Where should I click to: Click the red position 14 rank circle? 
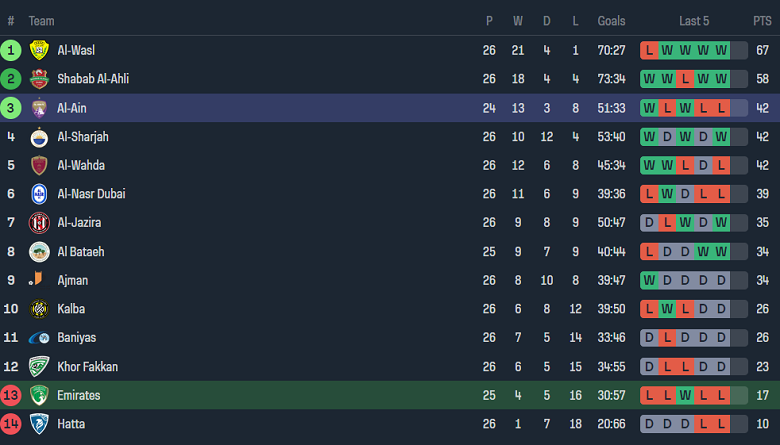(11, 424)
